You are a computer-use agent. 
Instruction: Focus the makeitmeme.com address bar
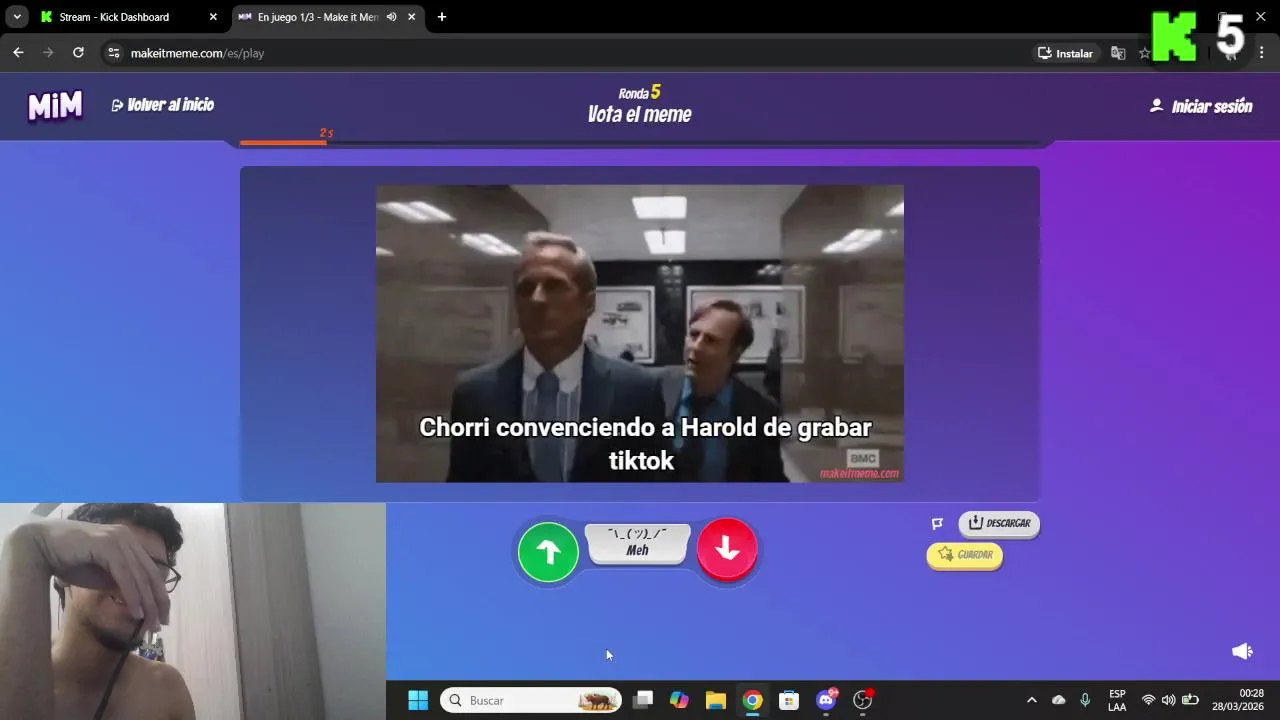click(x=570, y=53)
